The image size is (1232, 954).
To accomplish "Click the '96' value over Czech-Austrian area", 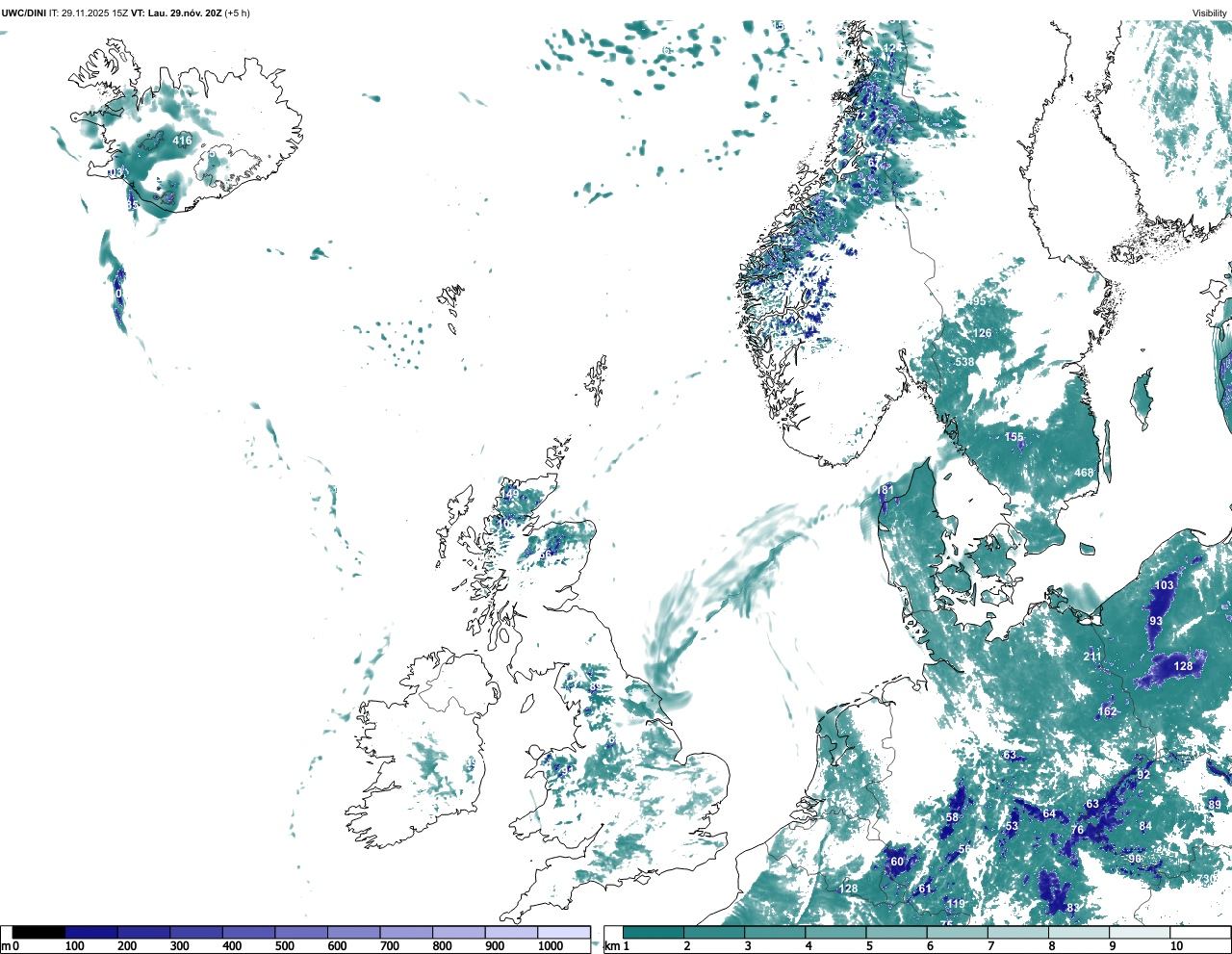I will [1135, 859].
